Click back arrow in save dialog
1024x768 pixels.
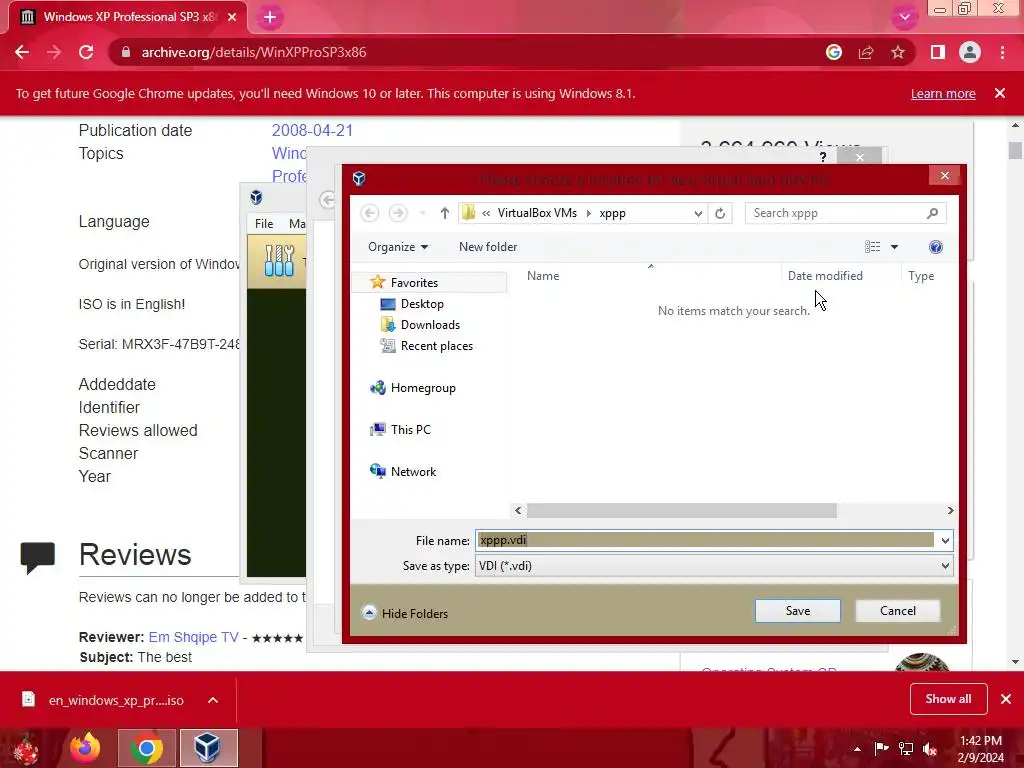click(370, 213)
